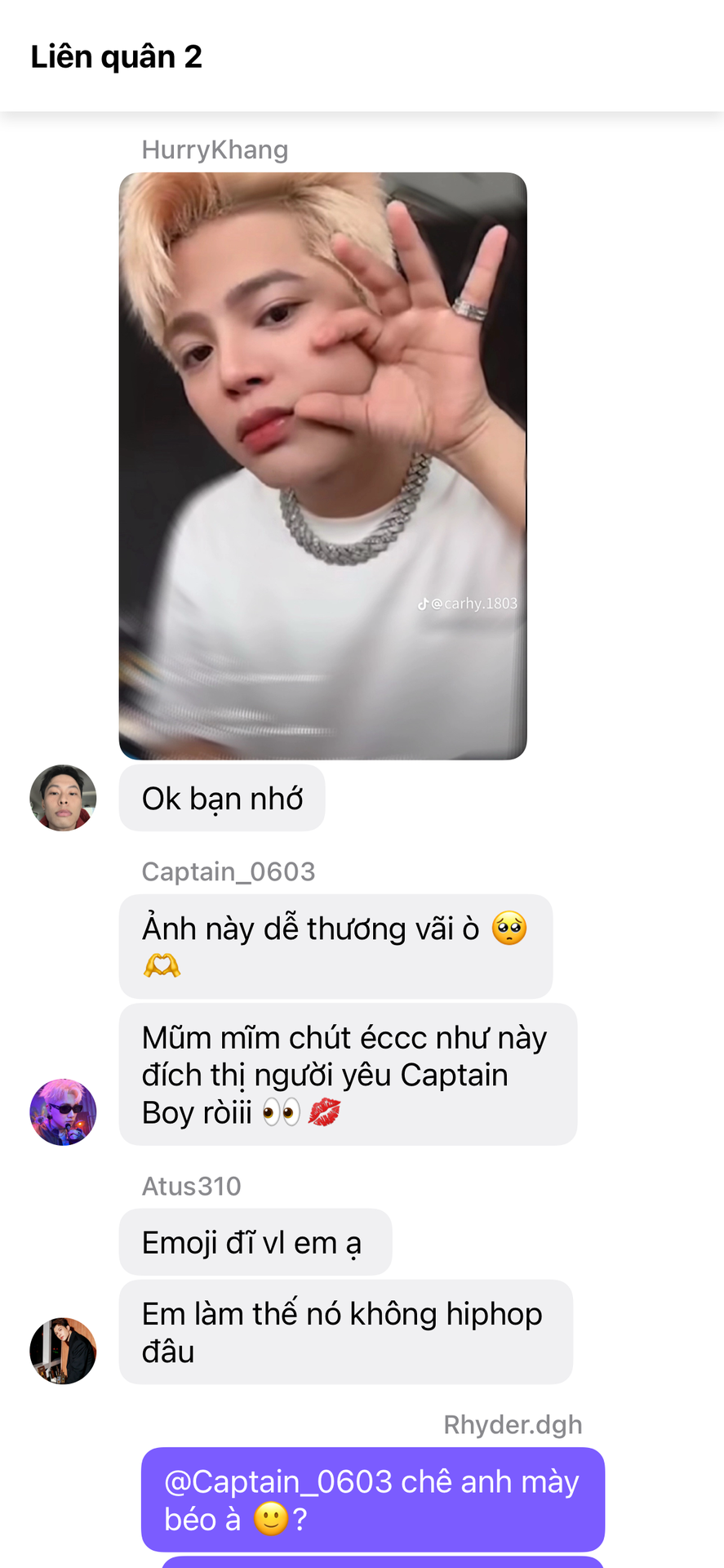
Task: Tap Atus310's profile avatar
Action: [x=63, y=1350]
